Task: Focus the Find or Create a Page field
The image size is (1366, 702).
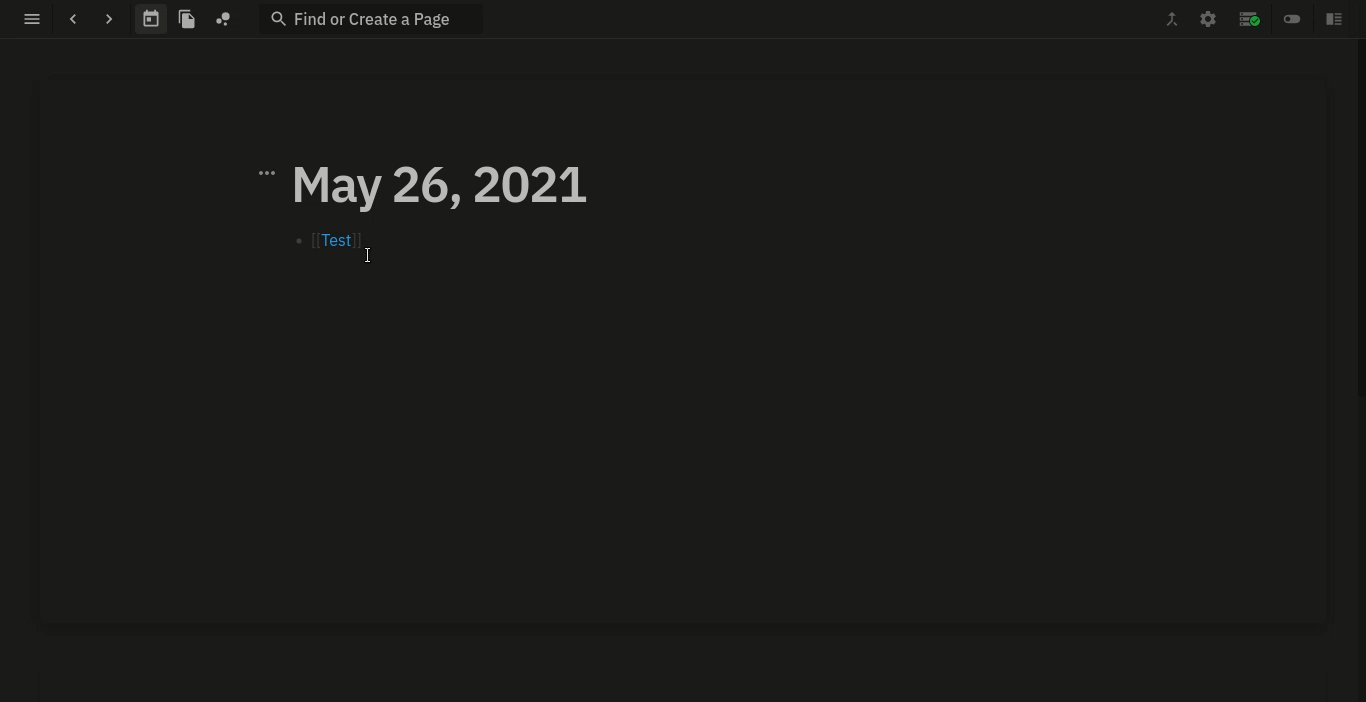Action: 371,19
